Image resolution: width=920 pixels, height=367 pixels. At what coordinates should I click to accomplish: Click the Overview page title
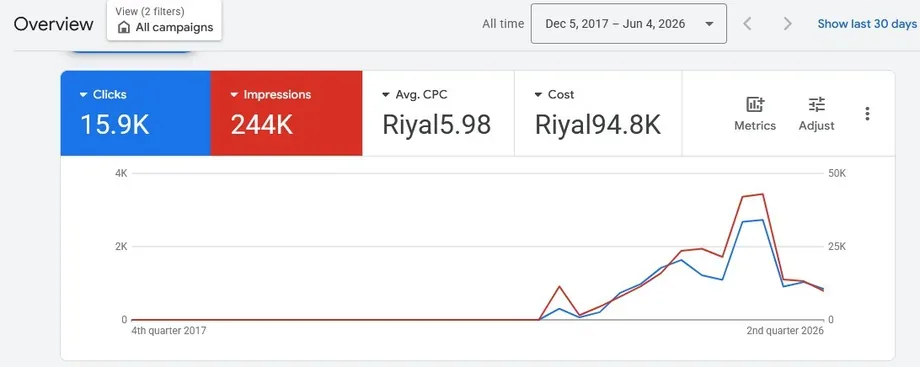[x=53, y=24]
